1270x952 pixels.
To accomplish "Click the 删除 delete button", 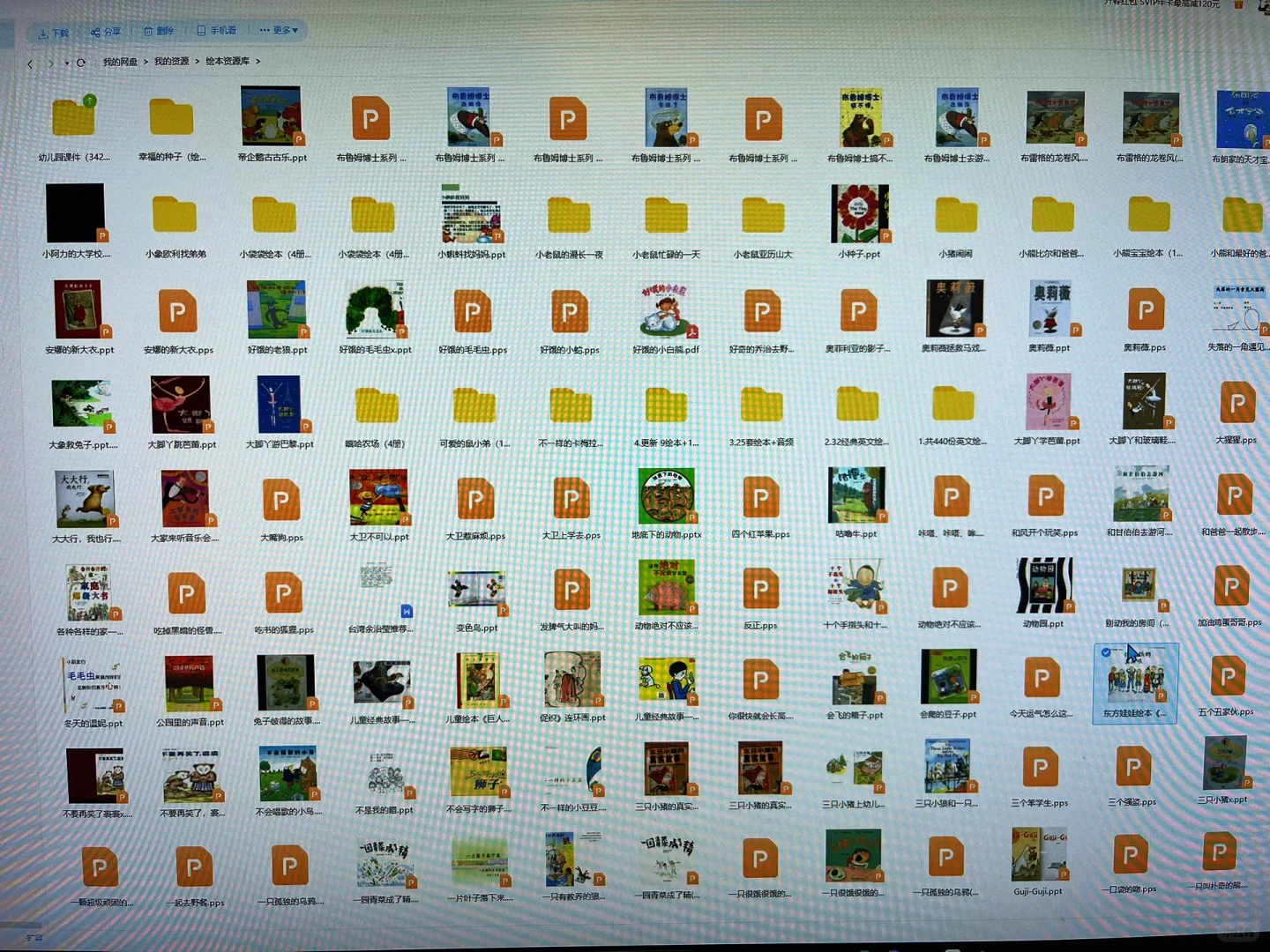I will [x=159, y=31].
